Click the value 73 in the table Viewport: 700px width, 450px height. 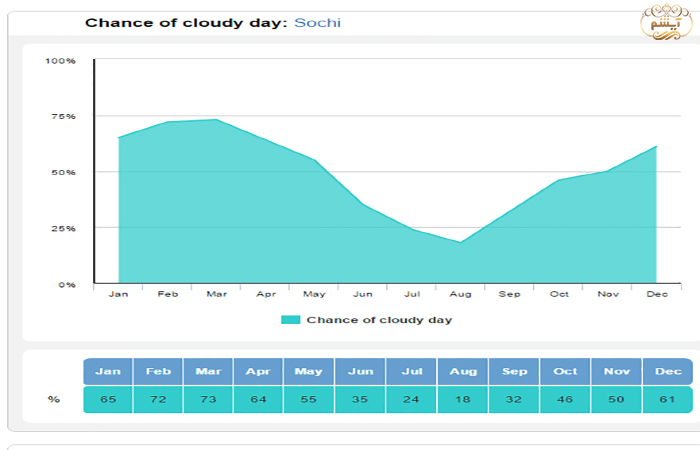[x=208, y=400]
